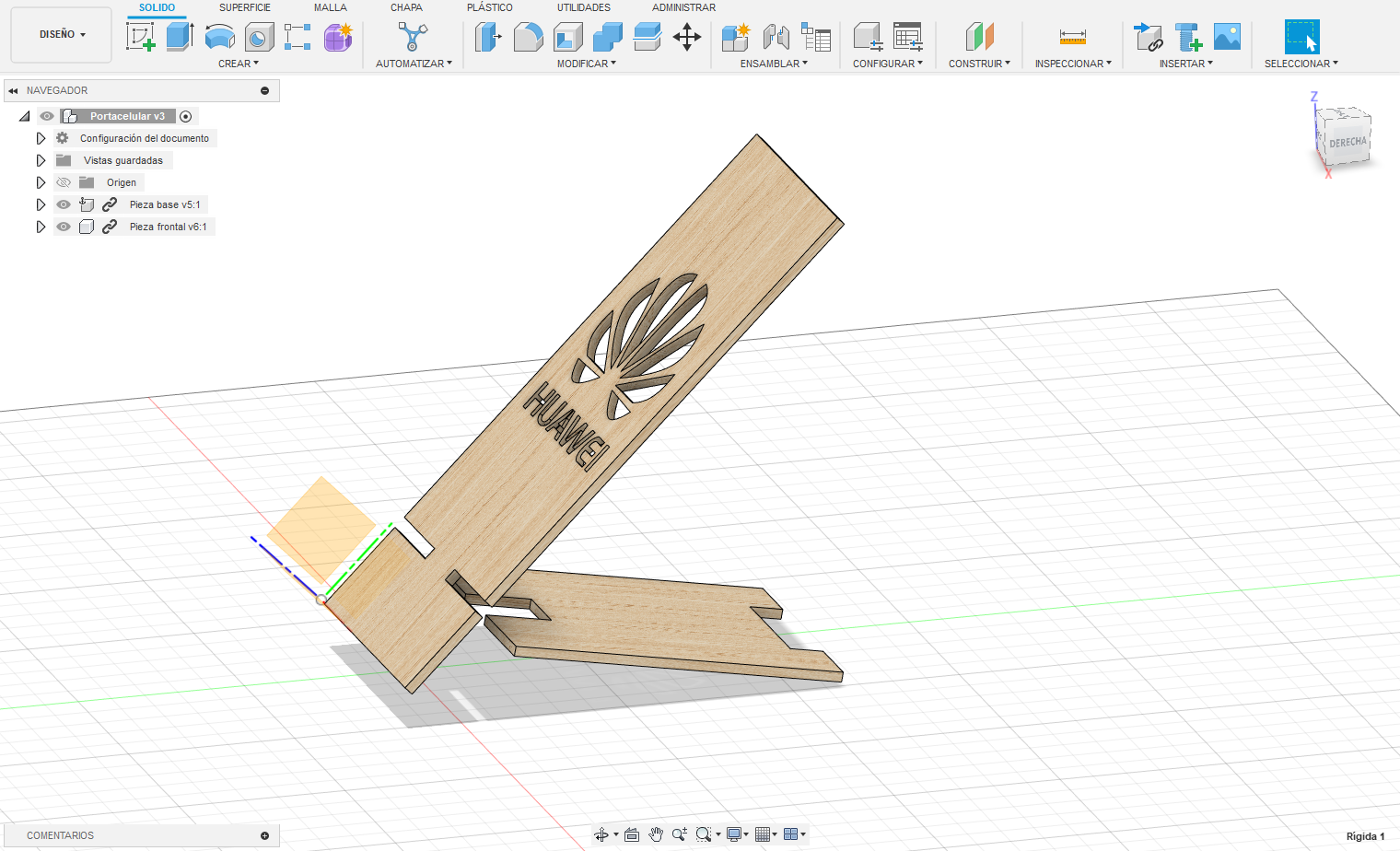The image size is (1400, 851).
Task: Open the AUTOMATIZAR dropdown menu
Action: pos(414,64)
